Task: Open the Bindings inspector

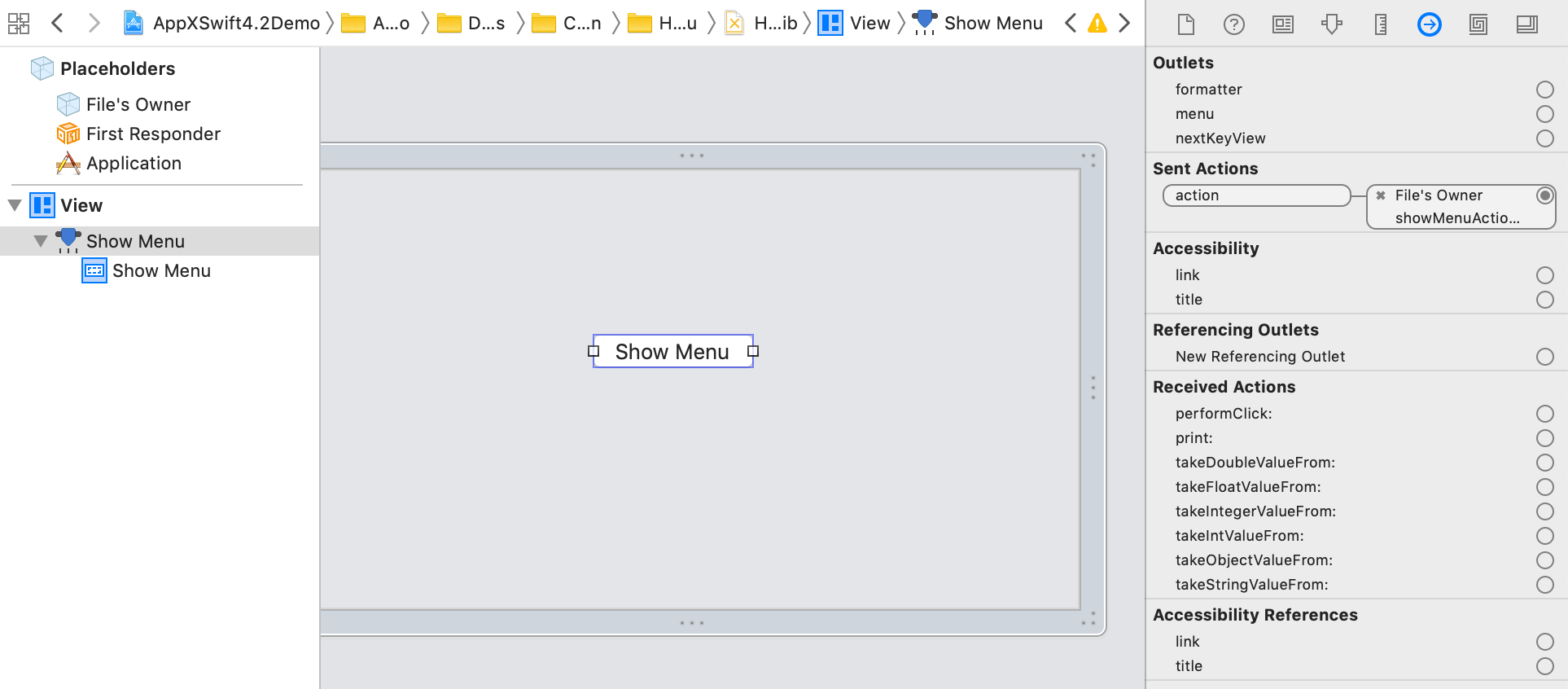Action: (1478, 24)
